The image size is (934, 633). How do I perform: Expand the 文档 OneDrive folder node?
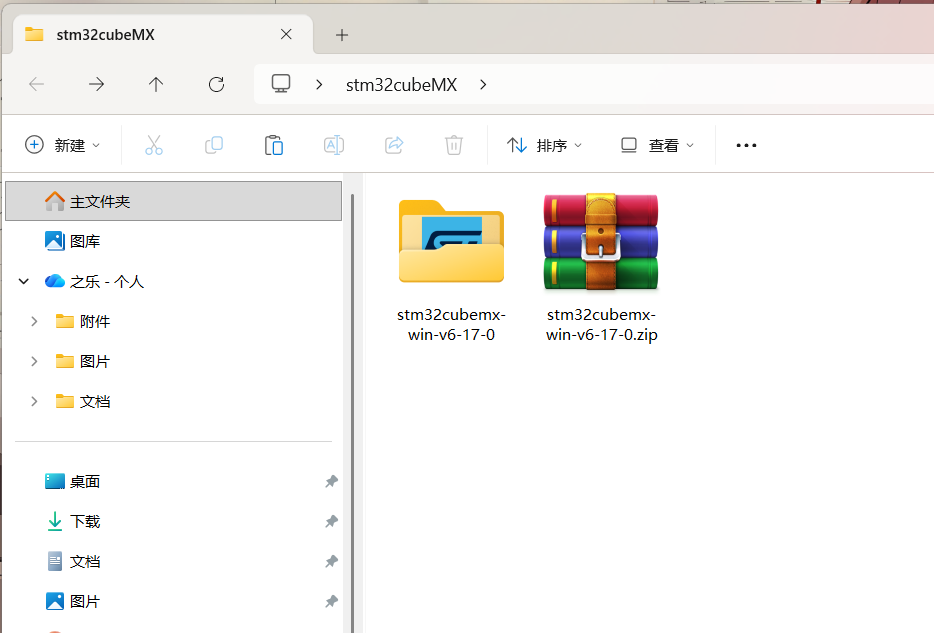[x=34, y=401]
